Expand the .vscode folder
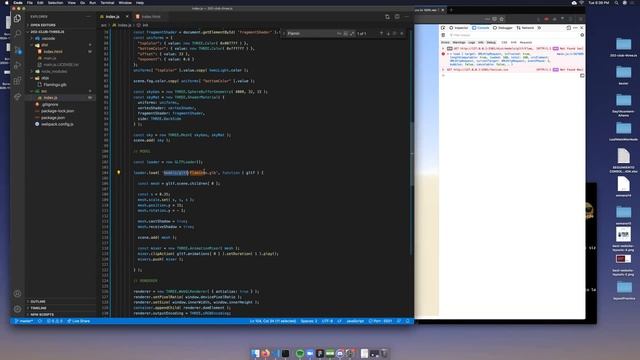The width and height of the screenshot is (640, 360). (60, 38)
